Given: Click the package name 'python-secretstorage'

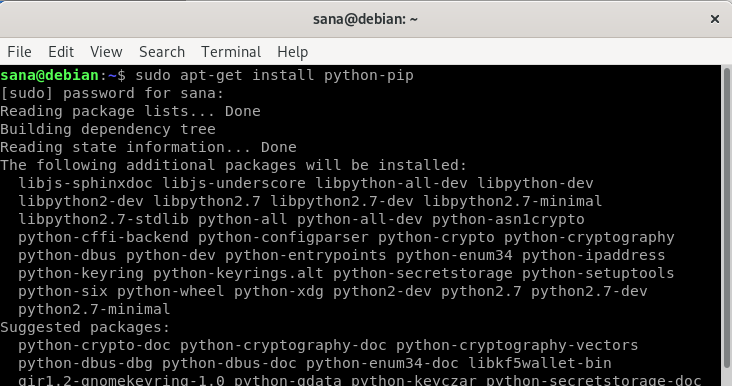Looking at the screenshot, I should [423, 273].
